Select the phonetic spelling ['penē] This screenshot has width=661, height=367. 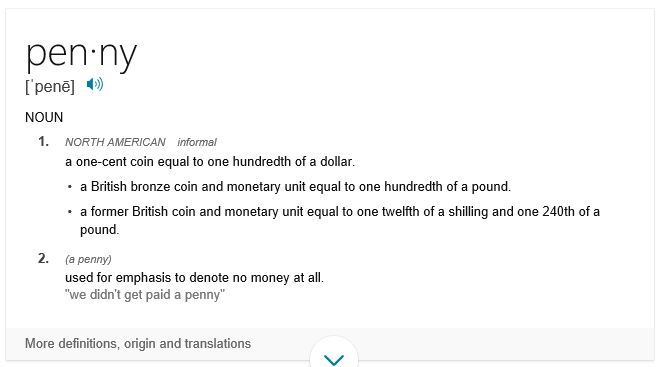click(x=50, y=86)
